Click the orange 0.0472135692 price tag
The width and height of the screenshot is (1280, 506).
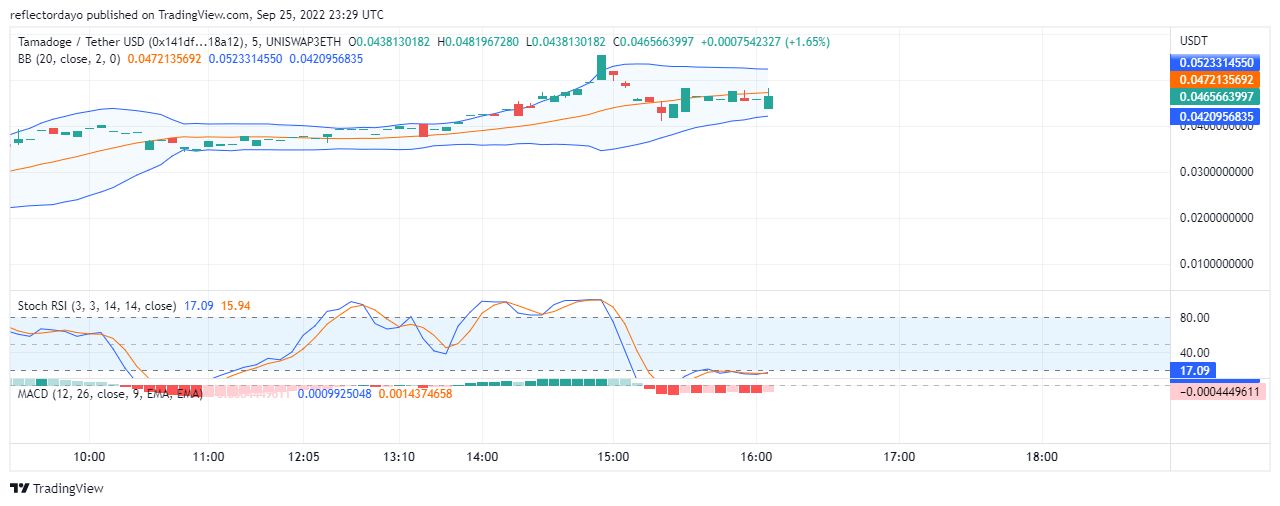pos(1215,79)
